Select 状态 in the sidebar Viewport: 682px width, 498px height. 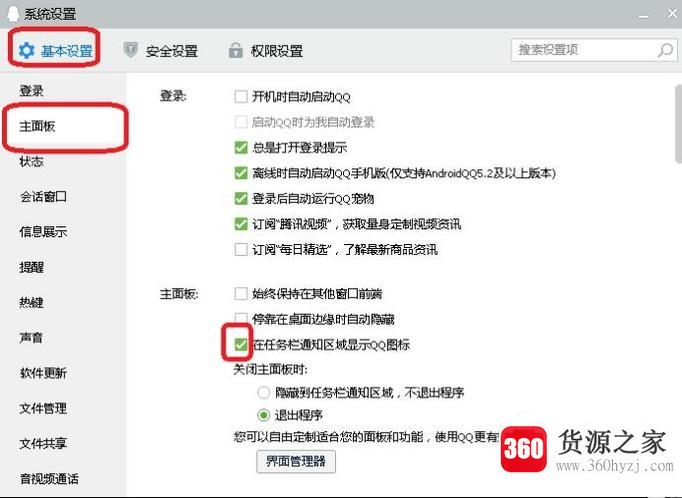tap(31, 161)
